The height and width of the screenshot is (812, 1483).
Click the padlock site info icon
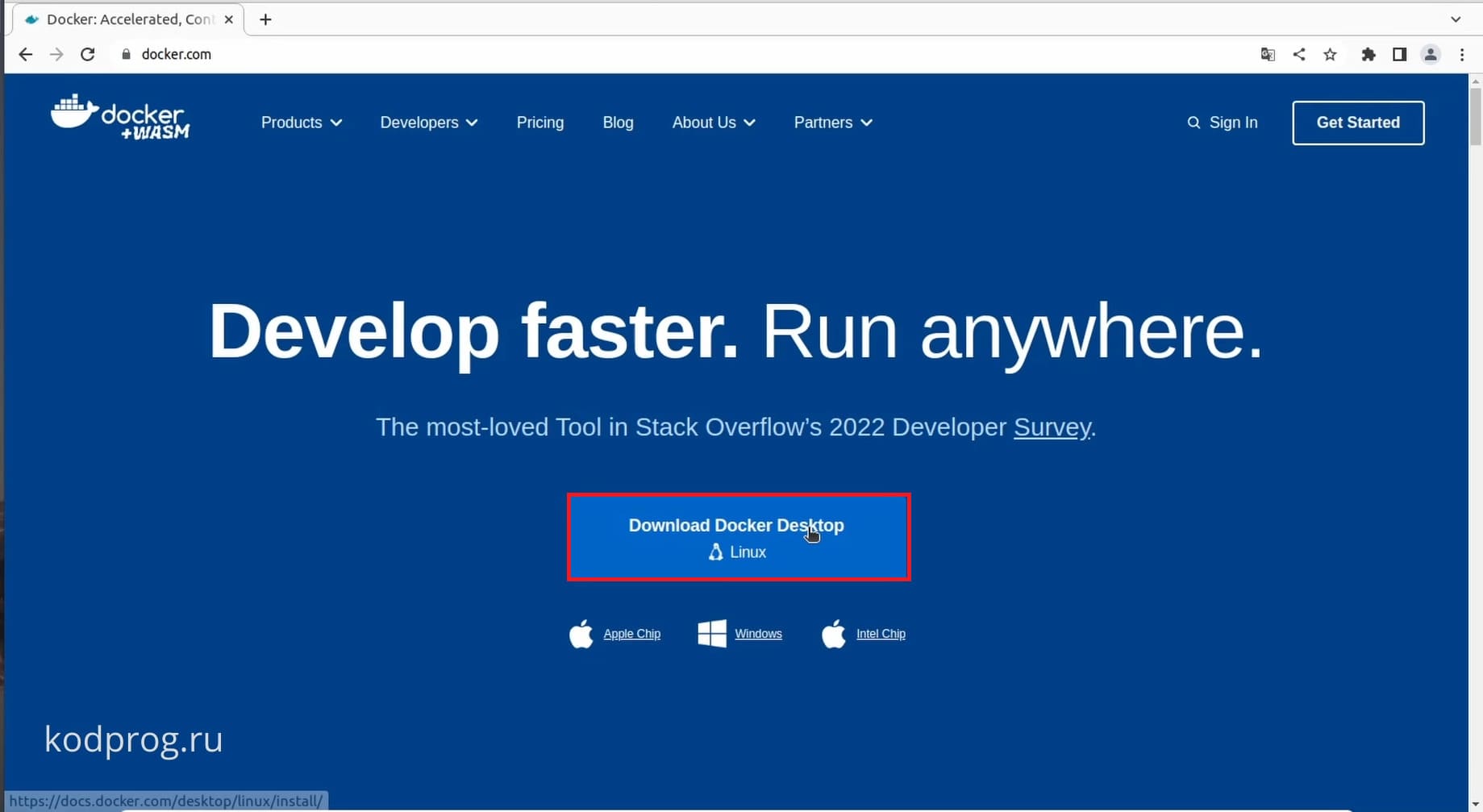126,54
